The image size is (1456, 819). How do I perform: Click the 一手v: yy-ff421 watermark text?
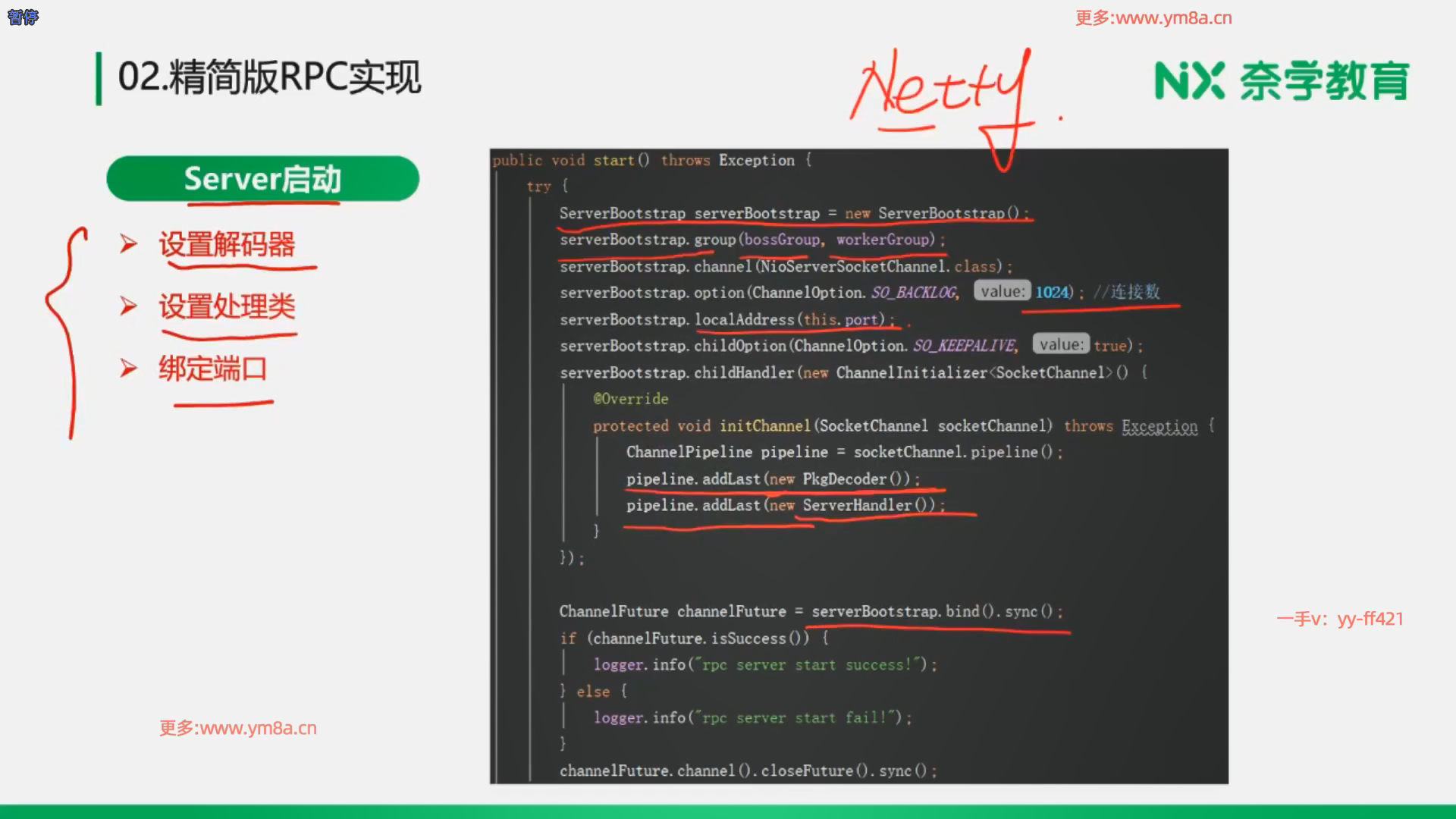point(1339,619)
